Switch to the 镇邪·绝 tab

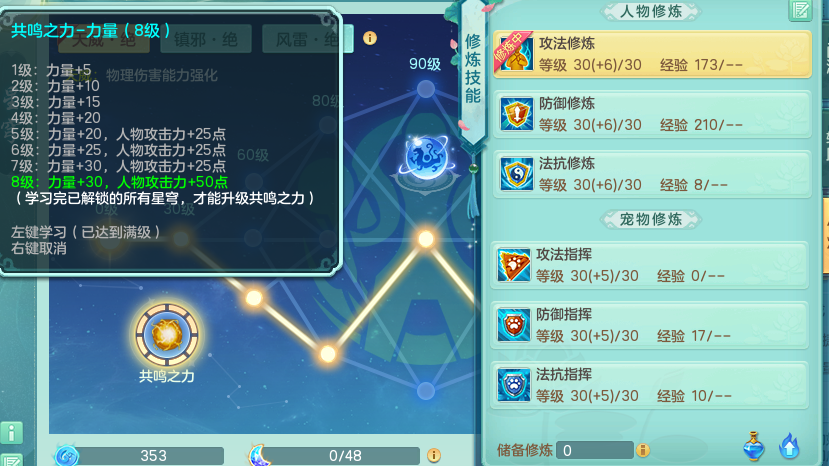coord(206,39)
